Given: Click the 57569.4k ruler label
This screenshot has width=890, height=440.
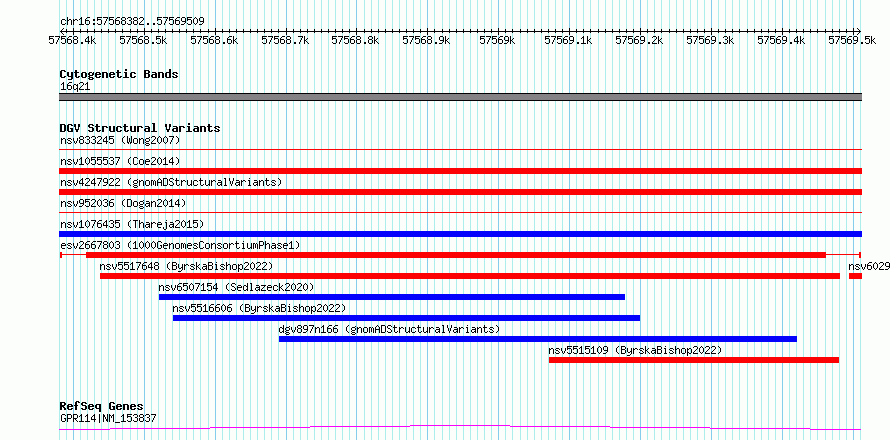Looking at the screenshot, I should click(780, 40).
